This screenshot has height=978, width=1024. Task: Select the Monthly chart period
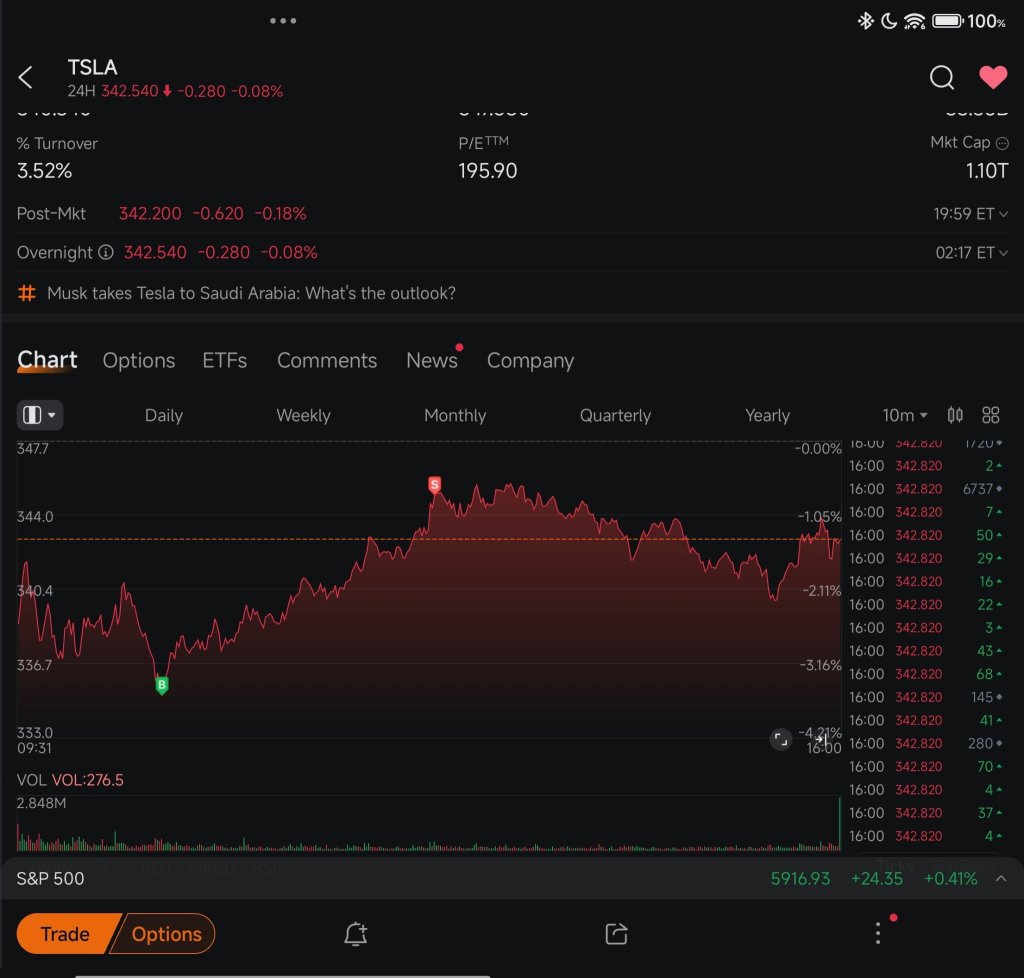455,415
